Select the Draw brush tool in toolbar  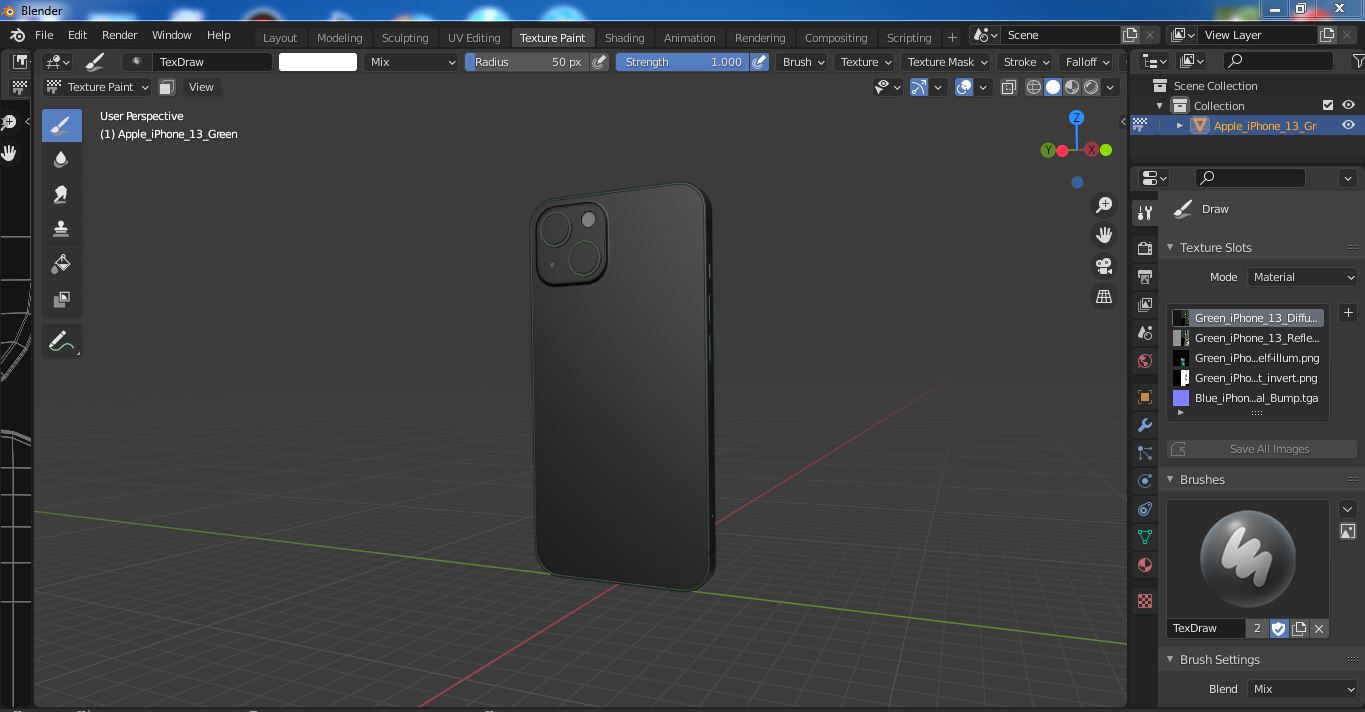61,125
